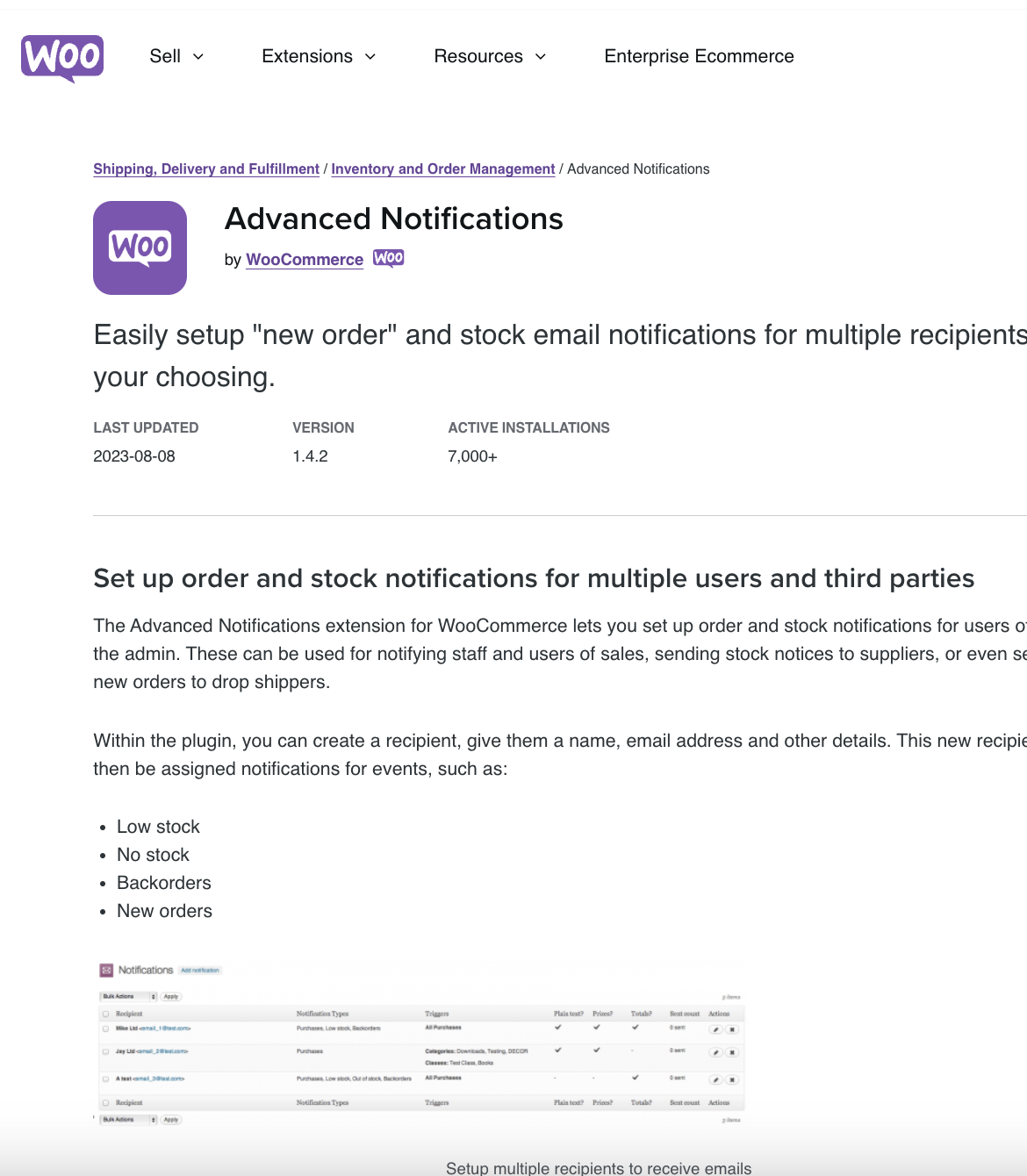The image size is (1027, 1176).
Task: Expand the Extensions navigation dropdown
Action: [318, 56]
